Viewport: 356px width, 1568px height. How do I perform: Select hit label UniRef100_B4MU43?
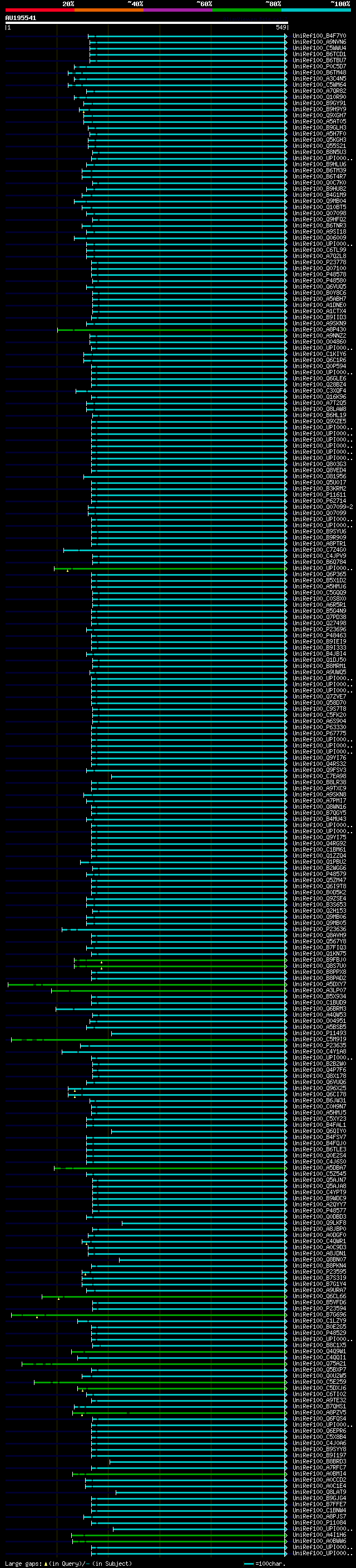coord(319,819)
